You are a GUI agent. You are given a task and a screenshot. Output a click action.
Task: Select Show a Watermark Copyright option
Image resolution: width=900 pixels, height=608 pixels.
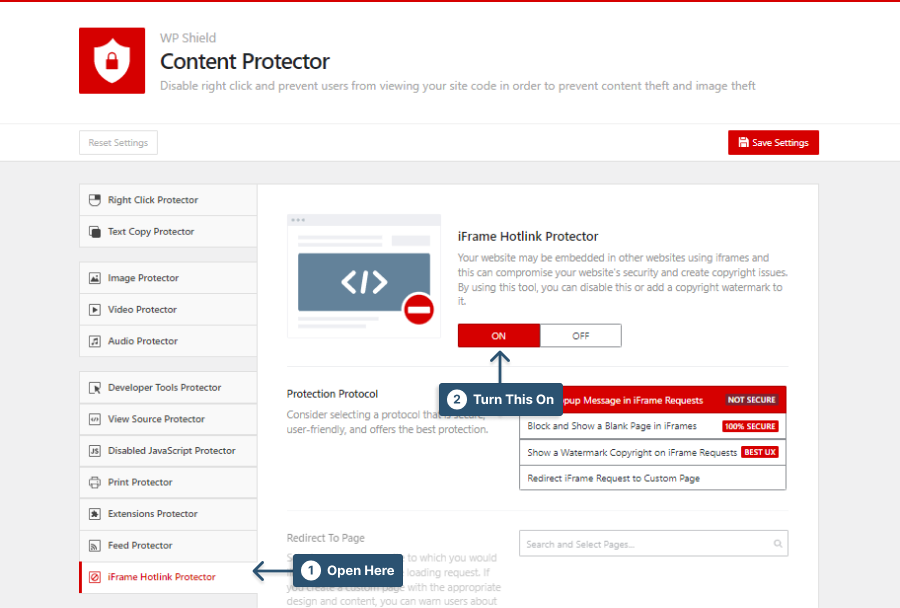[x=653, y=452]
